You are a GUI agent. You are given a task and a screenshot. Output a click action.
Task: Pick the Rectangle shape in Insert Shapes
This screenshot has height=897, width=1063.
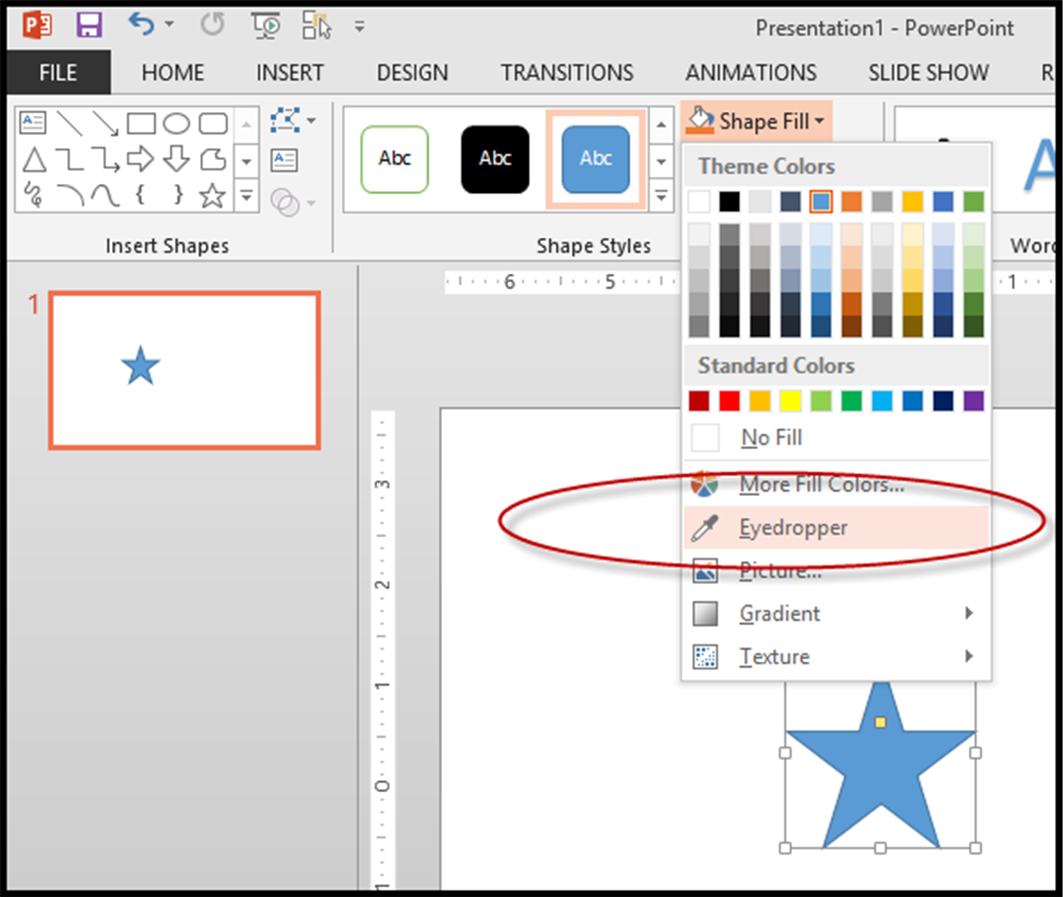tap(141, 123)
